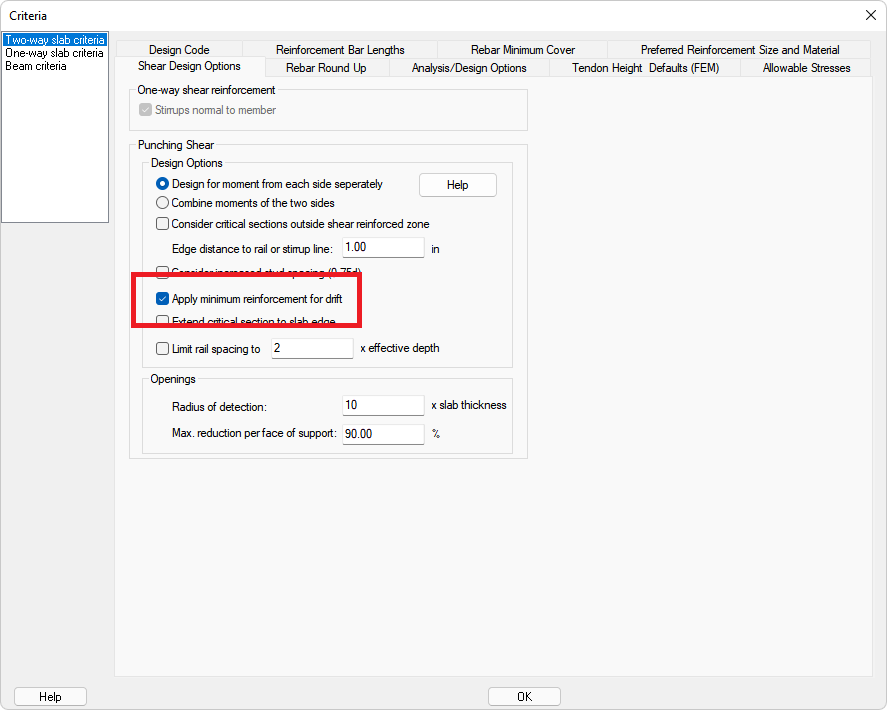Click the Help button in Design Options
The width and height of the screenshot is (887, 710).
(x=457, y=185)
